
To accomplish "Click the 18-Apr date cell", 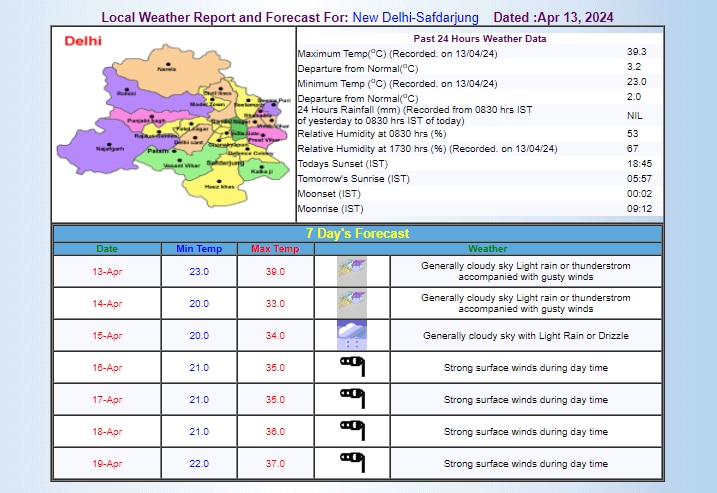I will (107, 432).
